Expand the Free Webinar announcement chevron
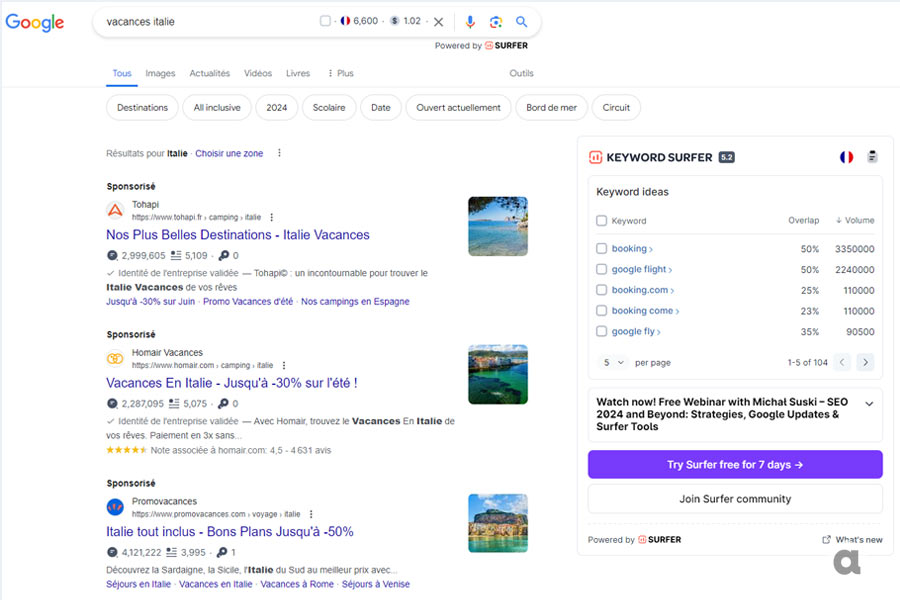Viewport: 900px width, 600px height. click(869, 404)
